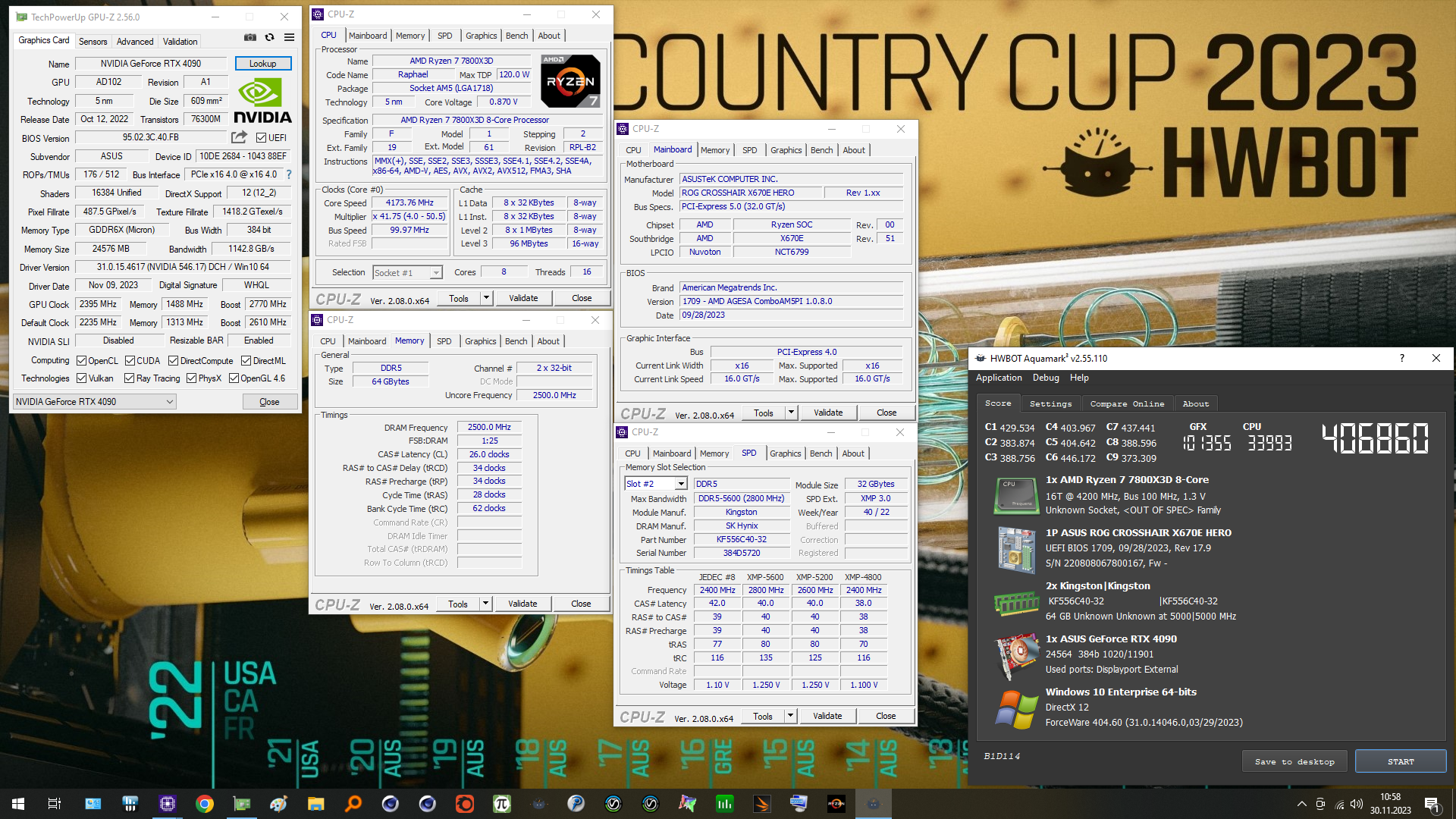Toggle the CUDA checkbox
Image resolution: width=1456 pixels, height=819 pixels.
click(130, 361)
